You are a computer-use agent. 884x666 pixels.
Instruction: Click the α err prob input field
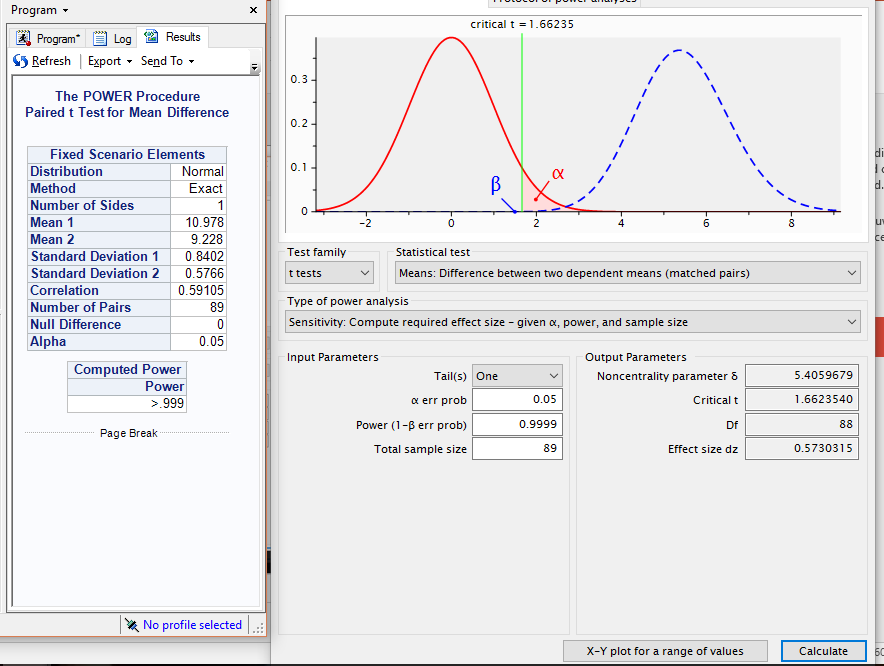point(517,400)
